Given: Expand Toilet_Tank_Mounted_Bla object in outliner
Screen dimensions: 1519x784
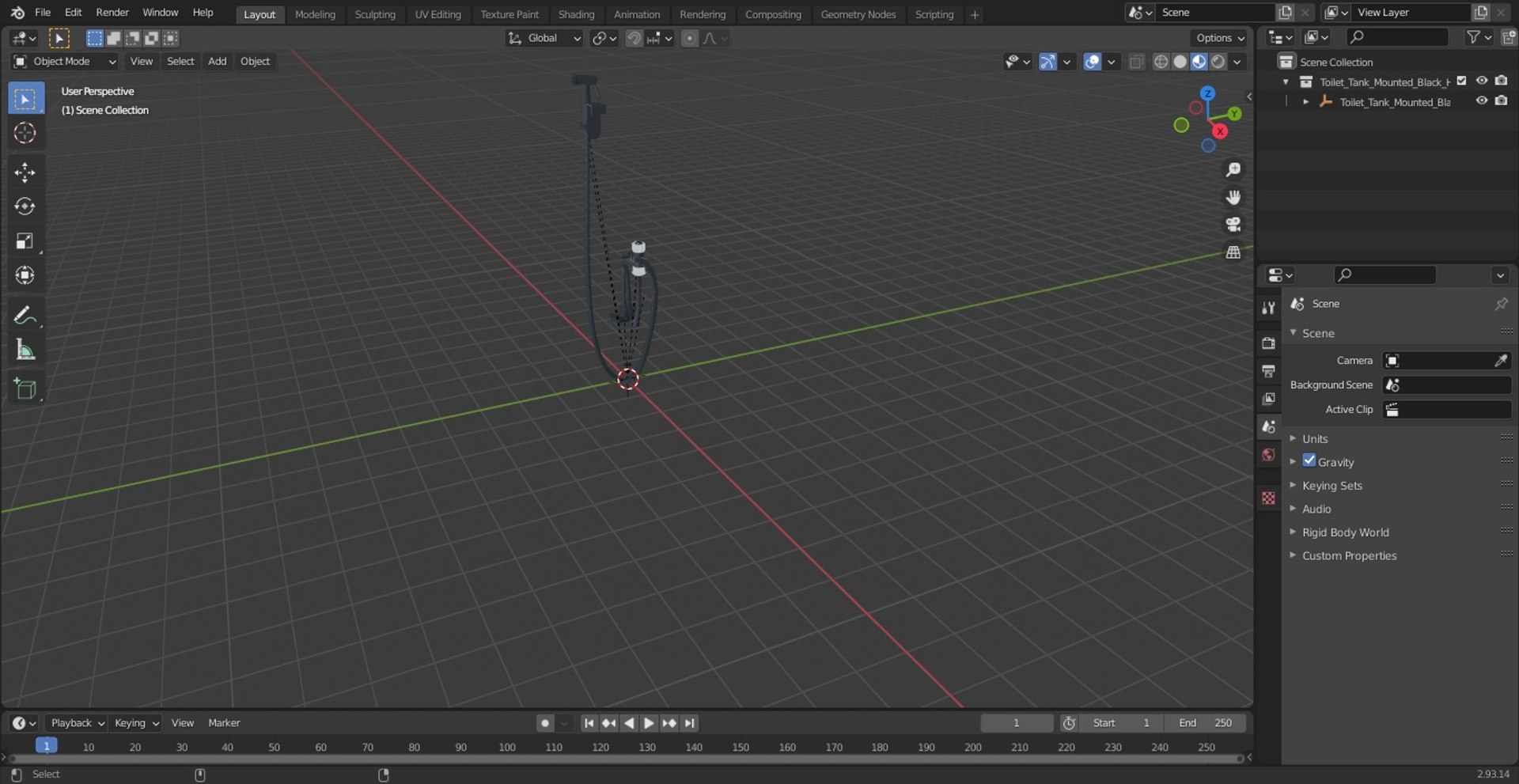Looking at the screenshot, I should pyautogui.click(x=1305, y=101).
